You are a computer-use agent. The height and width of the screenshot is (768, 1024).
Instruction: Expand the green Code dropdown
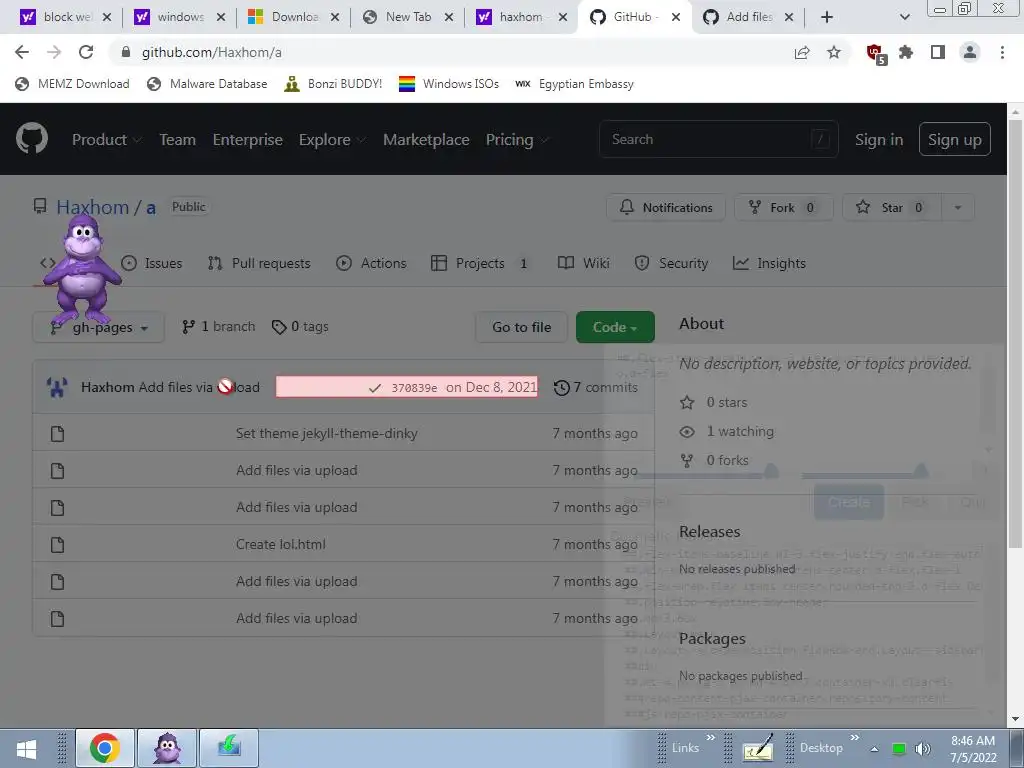[615, 327]
